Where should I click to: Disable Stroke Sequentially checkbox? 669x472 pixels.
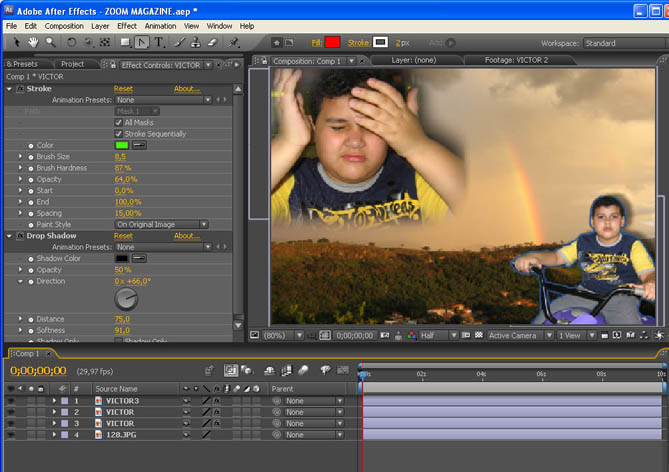[x=119, y=133]
